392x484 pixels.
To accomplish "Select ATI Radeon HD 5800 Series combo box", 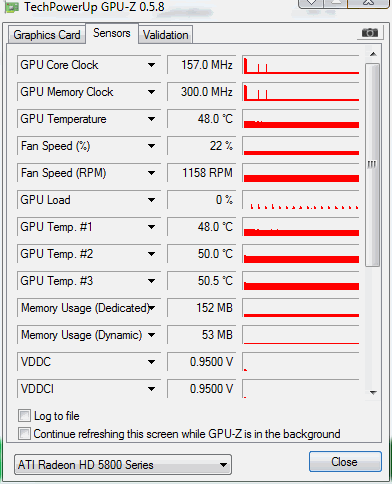I will click(123, 465).
